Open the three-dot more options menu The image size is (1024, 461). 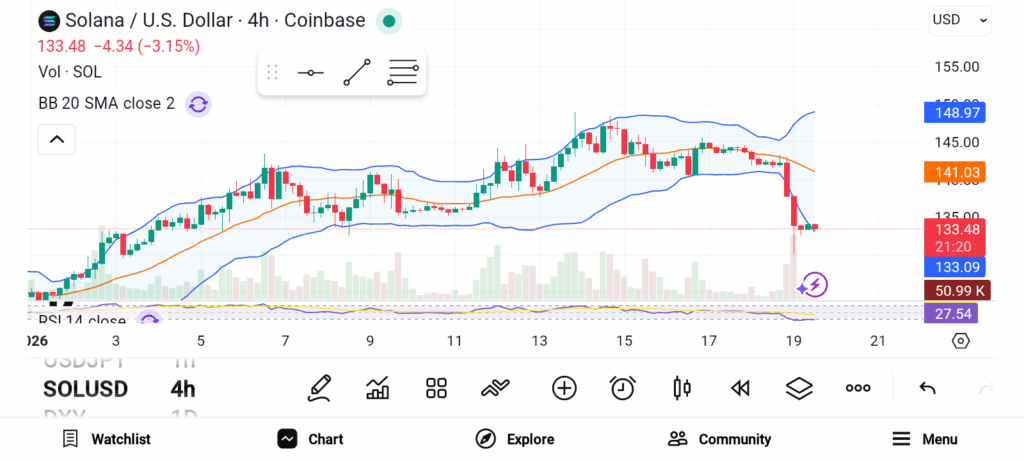click(858, 388)
